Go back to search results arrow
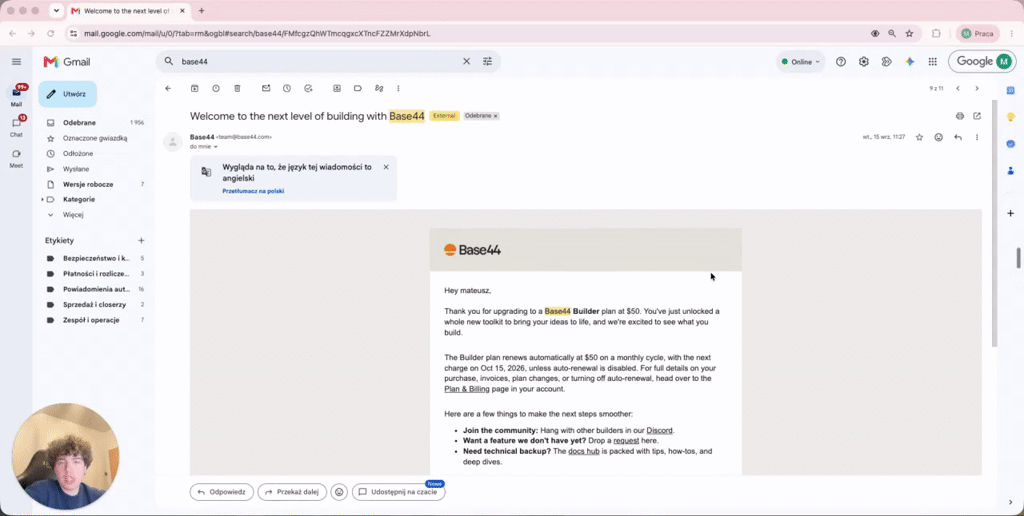This screenshot has width=1024, height=516. pyautogui.click(x=168, y=88)
